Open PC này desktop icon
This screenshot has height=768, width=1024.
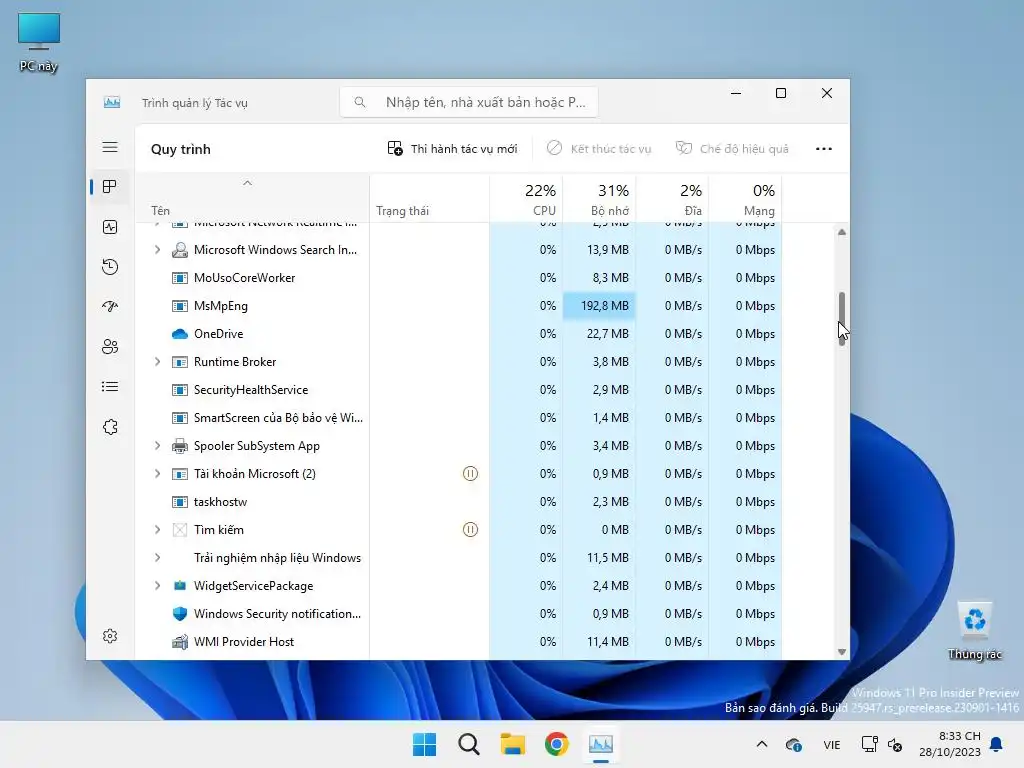click(x=39, y=42)
